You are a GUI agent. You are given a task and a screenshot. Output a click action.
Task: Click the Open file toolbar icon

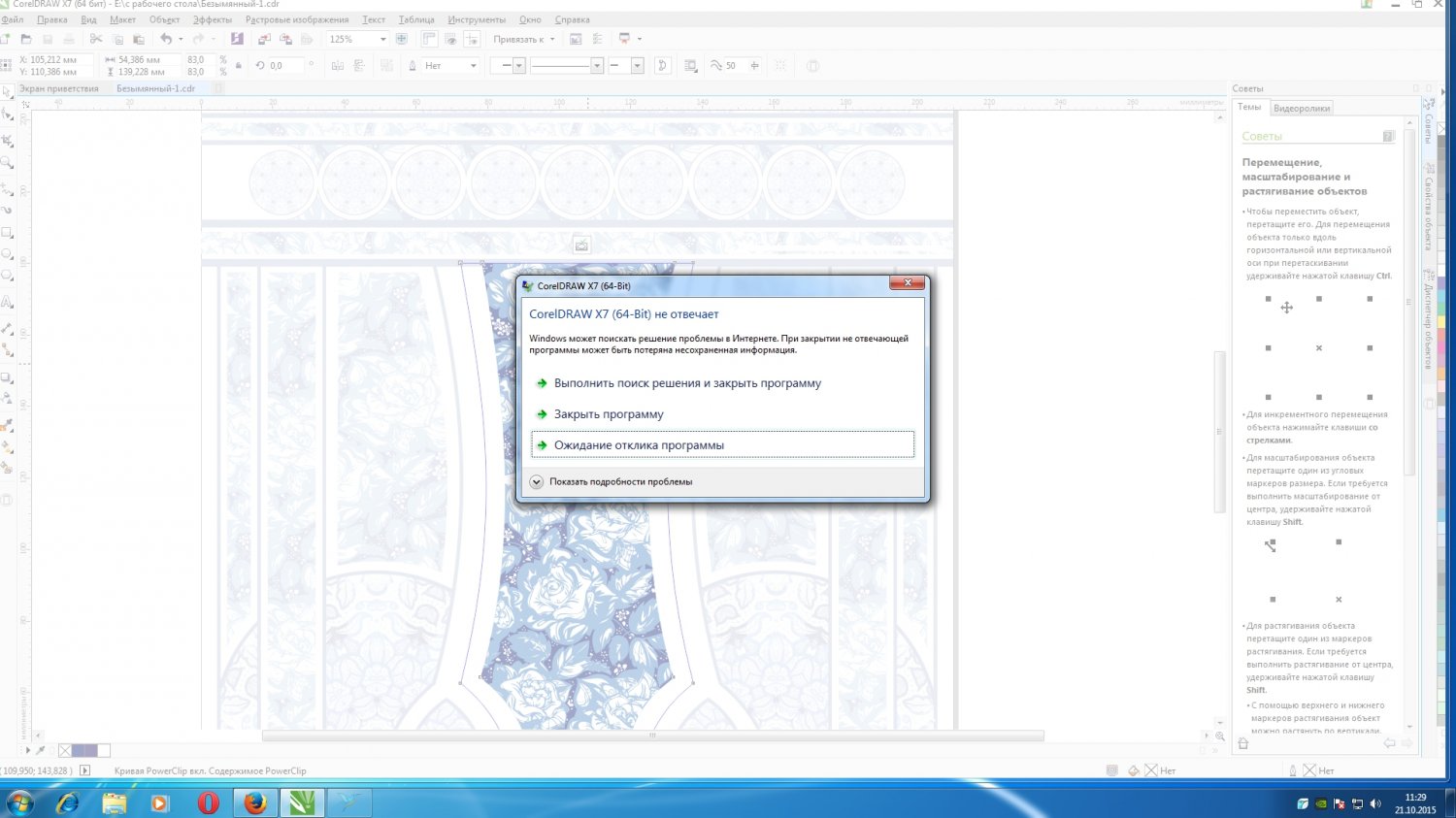[x=26, y=39]
